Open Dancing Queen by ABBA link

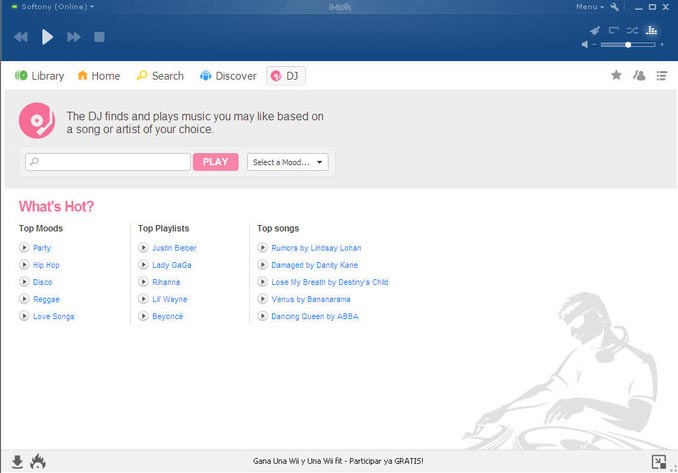pos(315,316)
